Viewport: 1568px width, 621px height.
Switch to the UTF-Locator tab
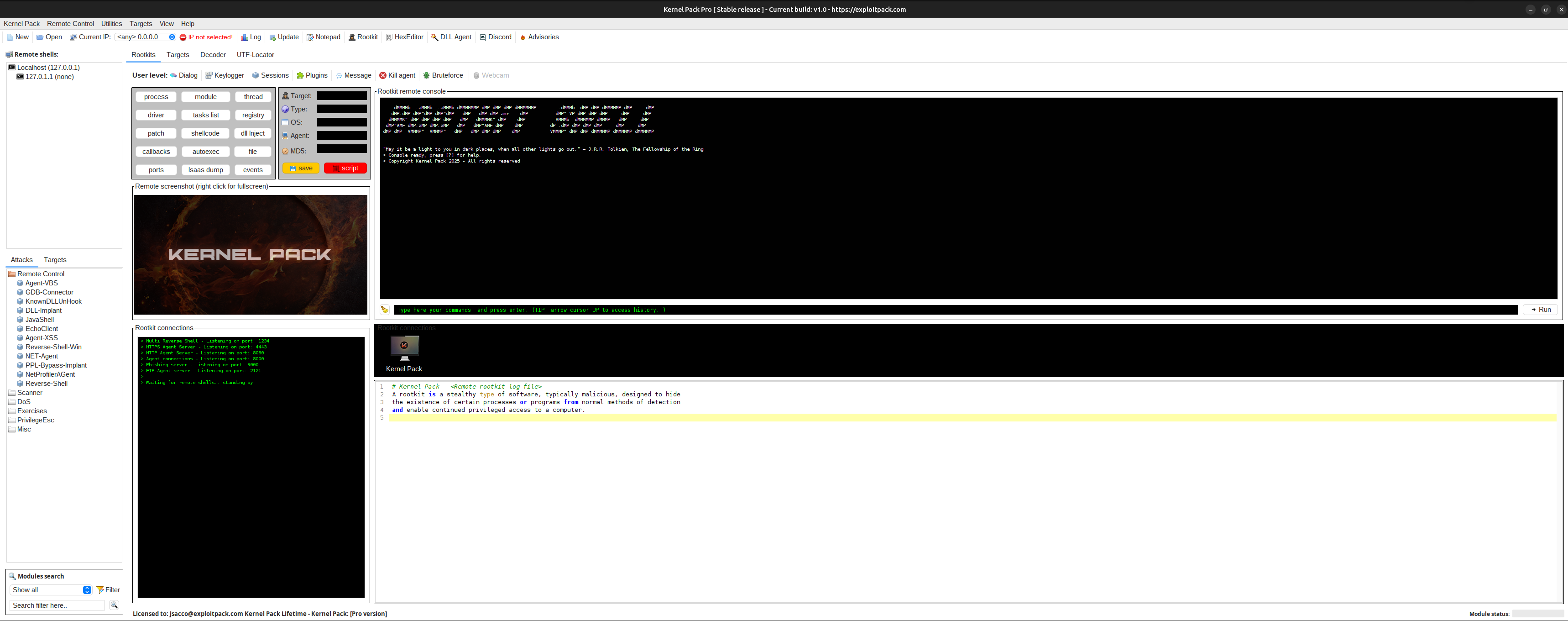255,55
